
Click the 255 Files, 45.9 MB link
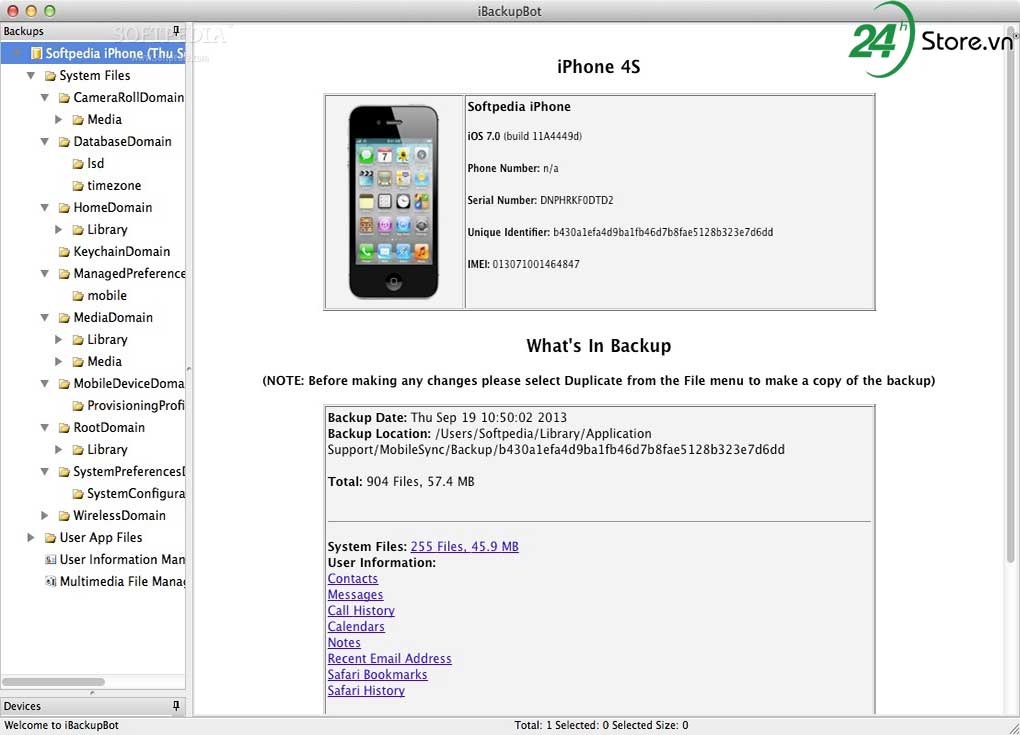click(464, 547)
